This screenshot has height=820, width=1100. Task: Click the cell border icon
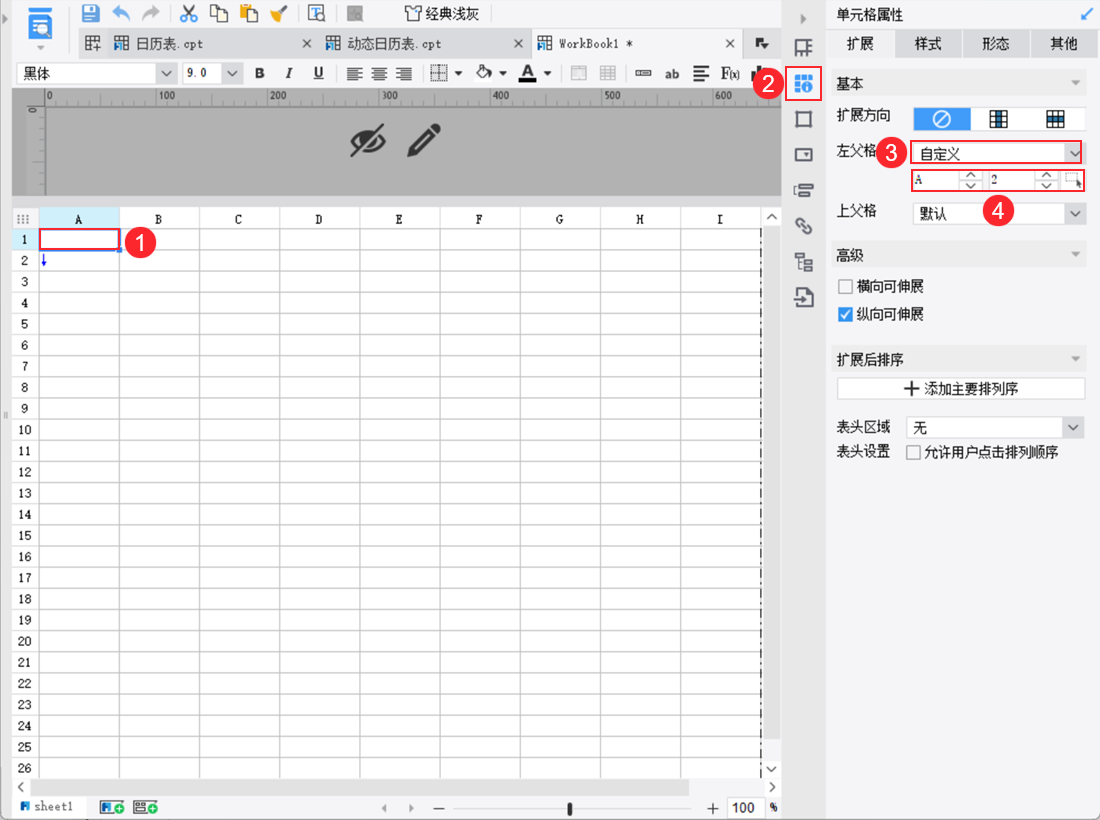click(x=438, y=73)
